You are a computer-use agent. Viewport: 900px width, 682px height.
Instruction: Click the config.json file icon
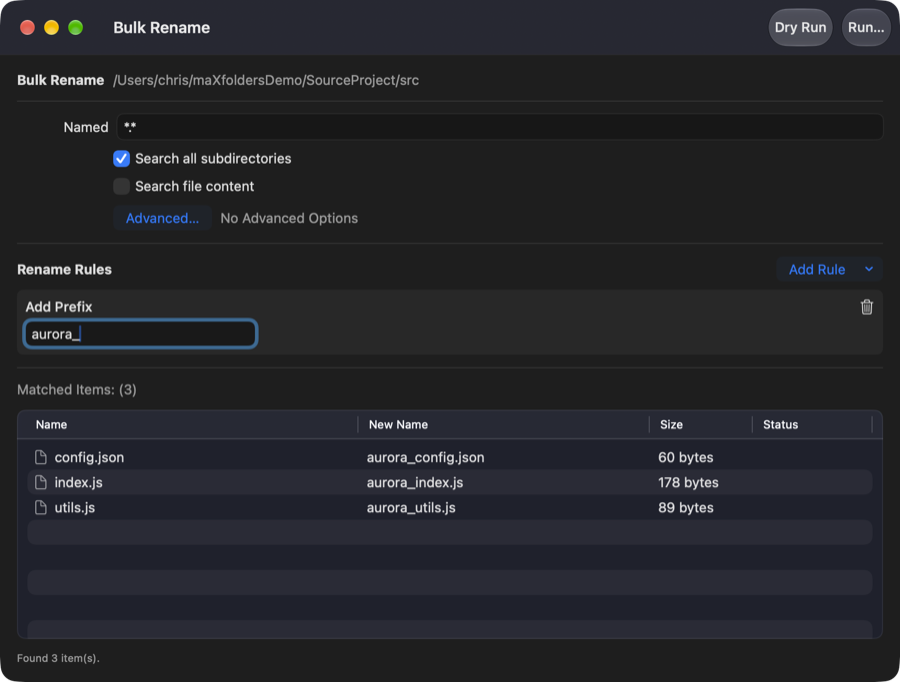[x=41, y=457]
